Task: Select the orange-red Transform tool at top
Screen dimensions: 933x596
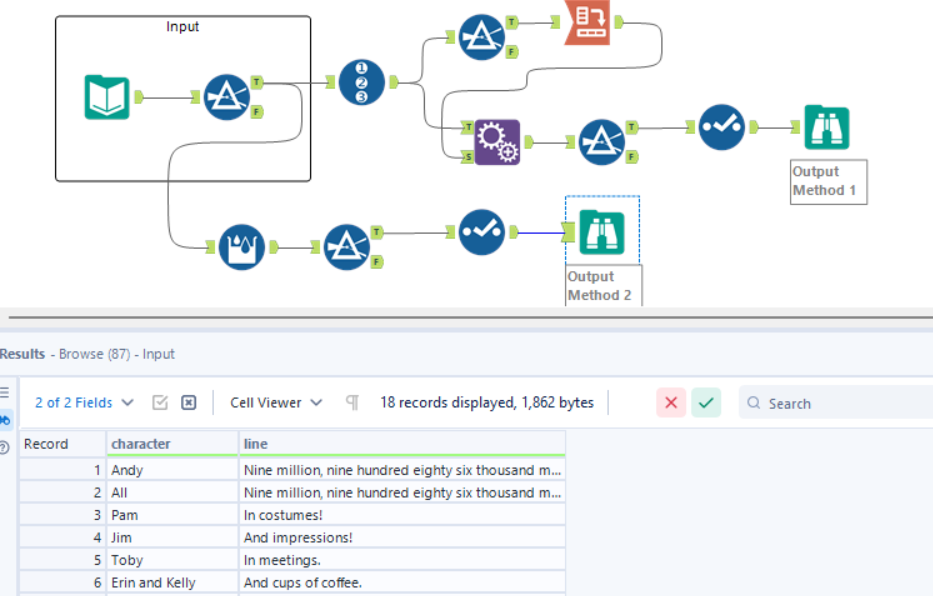Action: (x=587, y=22)
